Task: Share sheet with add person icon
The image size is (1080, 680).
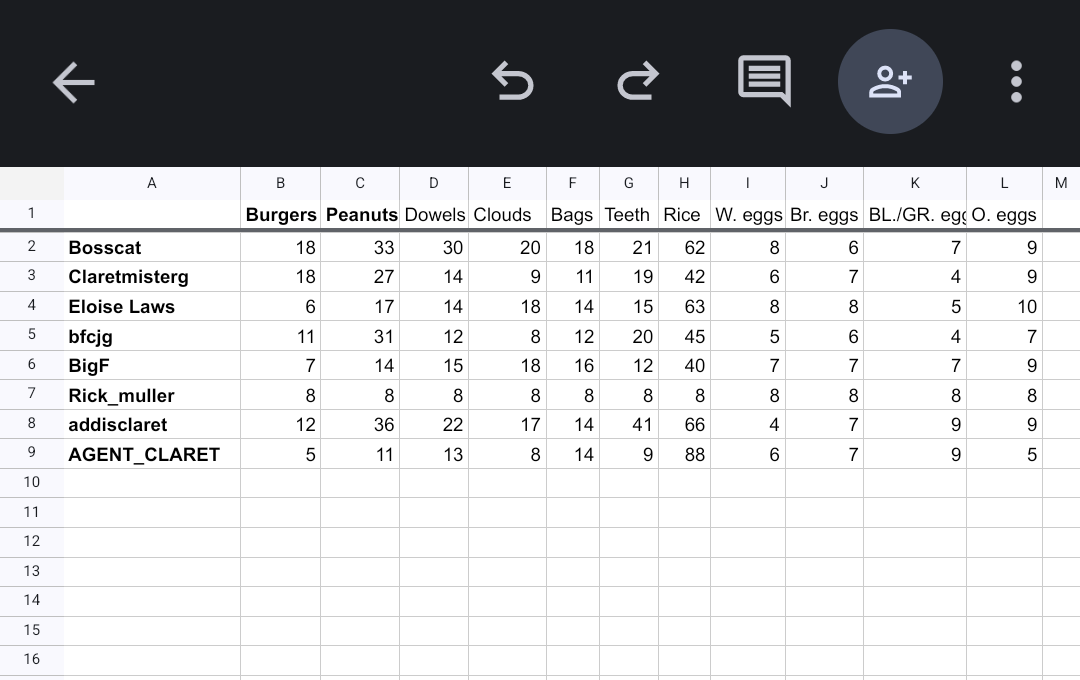Action: (x=890, y=82)
